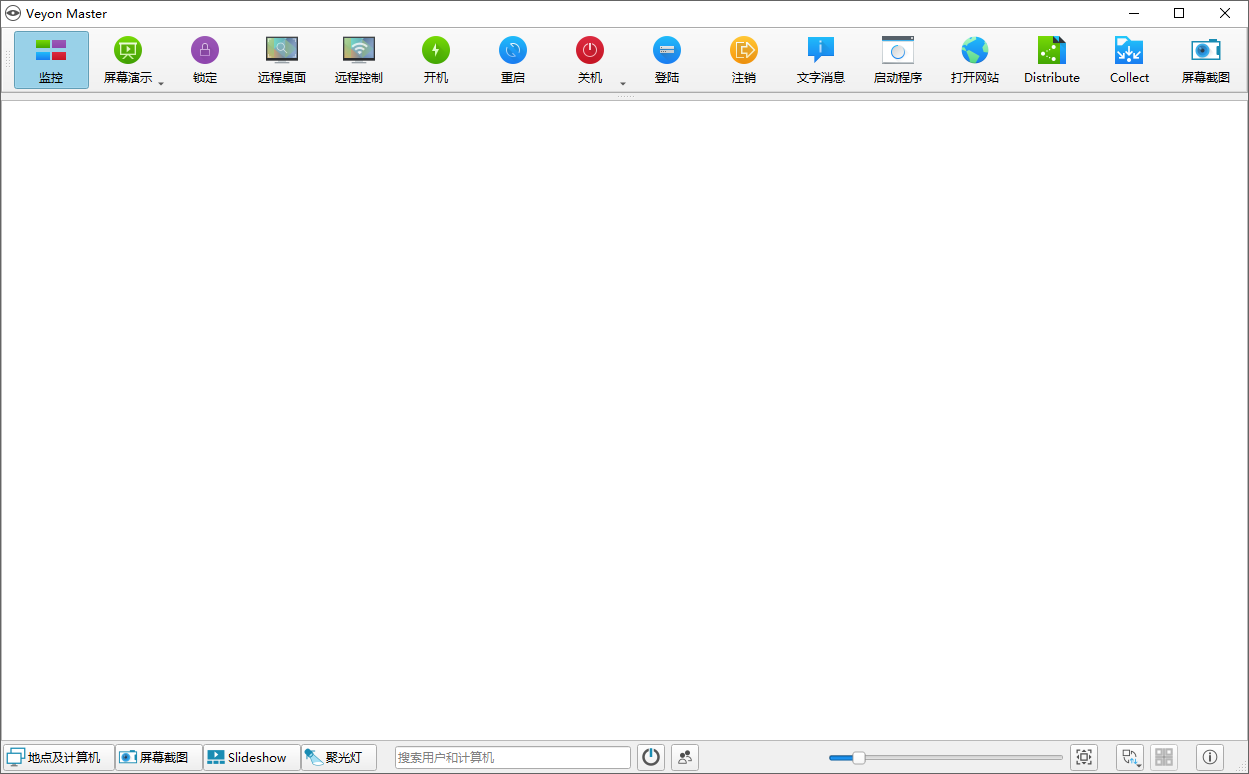The width and height of the screenshot is (1249, 774).
Task: Toggle the Slideshow panel button
Action: 252,757
